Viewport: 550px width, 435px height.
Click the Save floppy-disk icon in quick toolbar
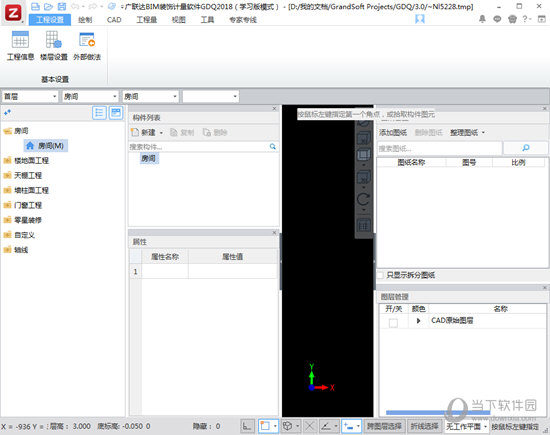coord(62,6)
